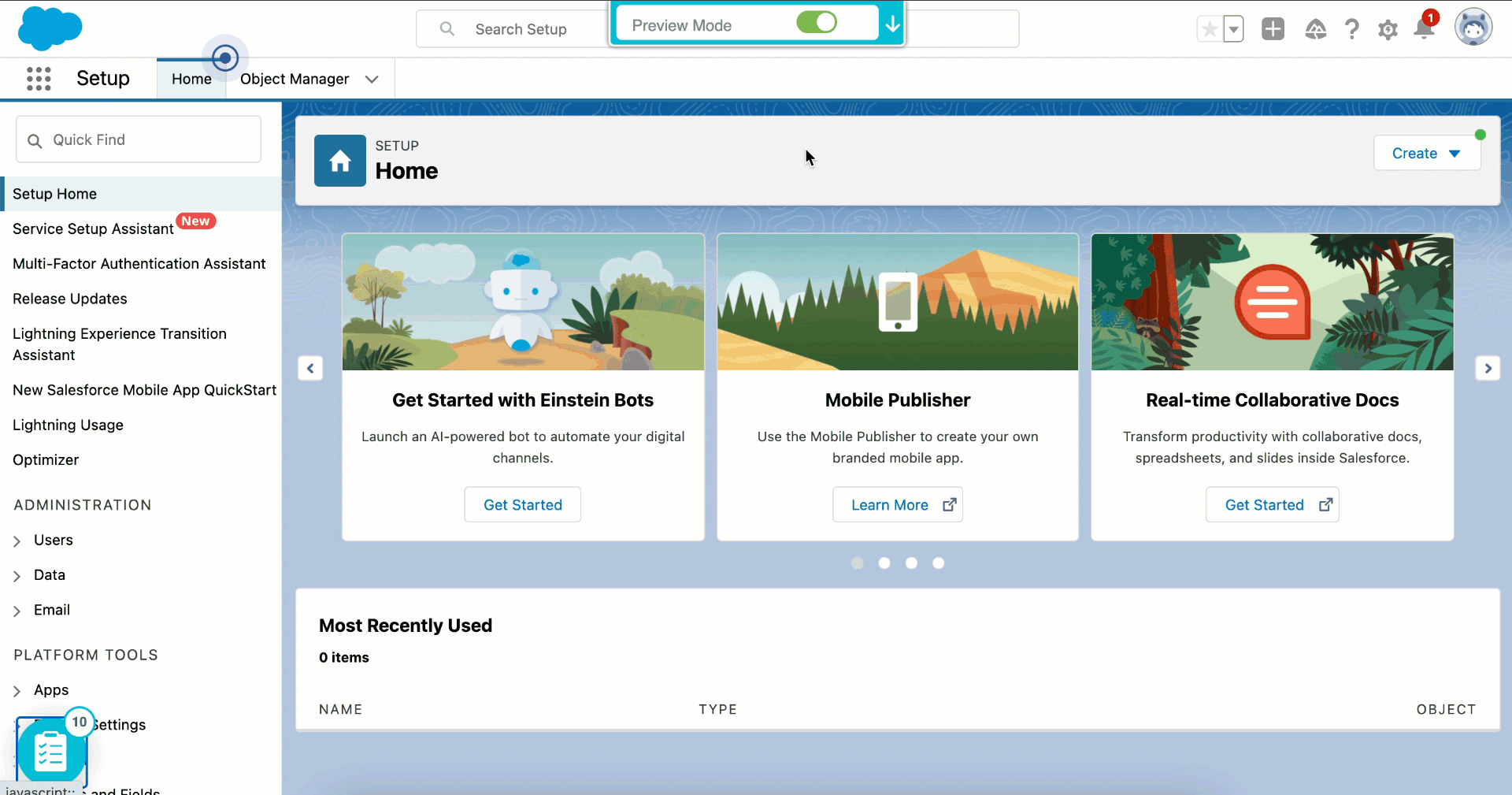Open the help question mark icon
This screenshot has height=795, width=1512.
click(x=1351, y=29)
